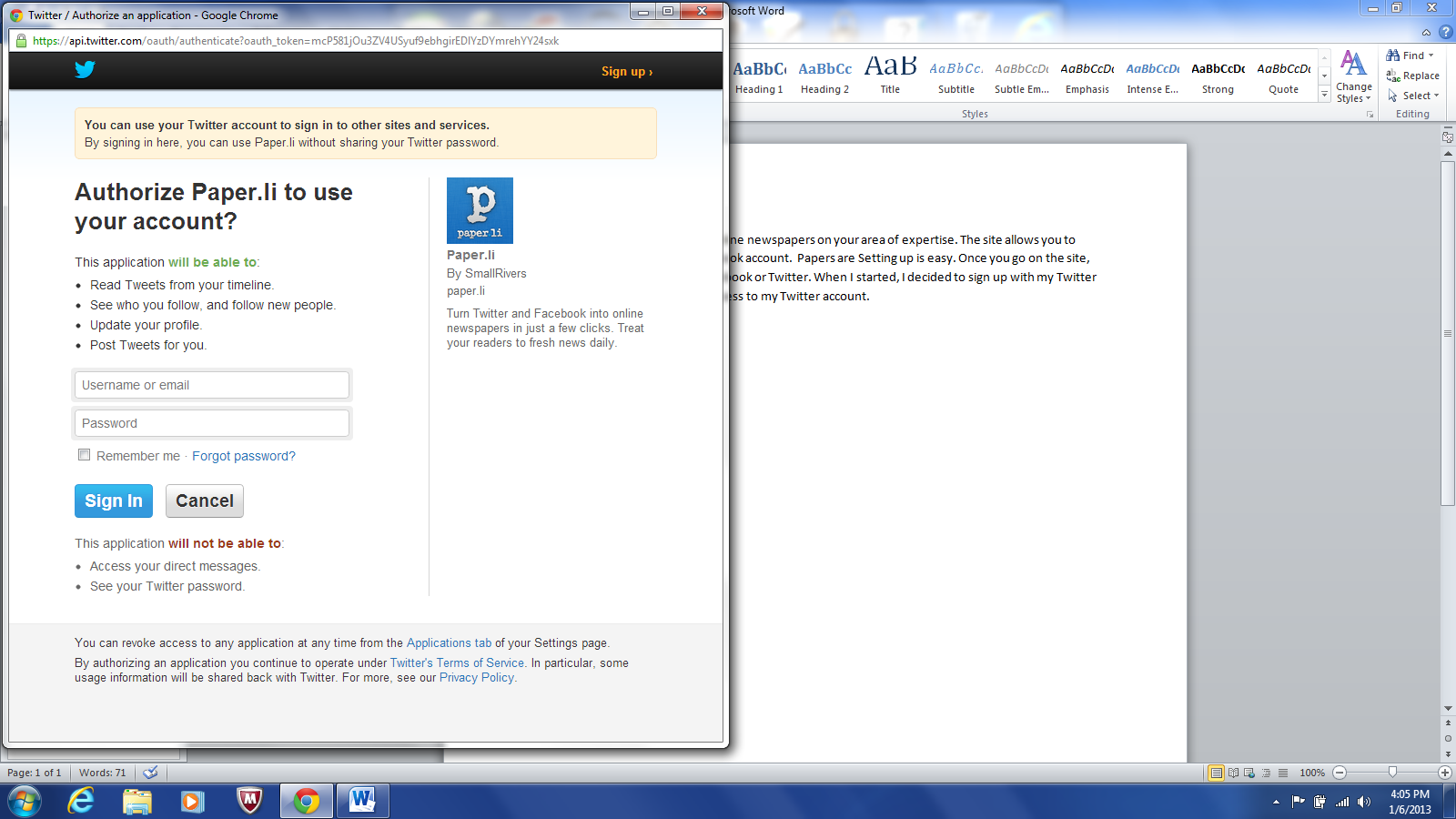The image size is (1456, 819).
Task: Open File Explorer from taskbar
Action: pos(137,801)
